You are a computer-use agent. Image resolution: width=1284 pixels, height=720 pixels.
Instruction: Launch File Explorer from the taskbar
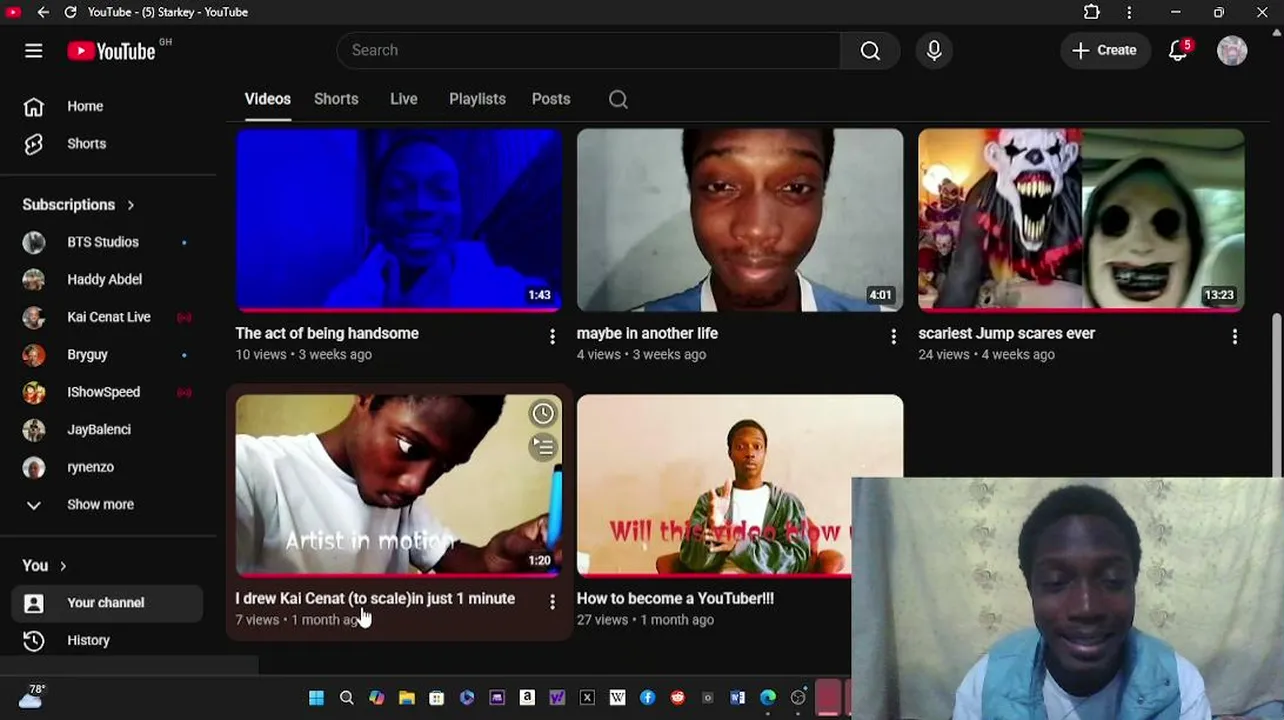point(407,698)
